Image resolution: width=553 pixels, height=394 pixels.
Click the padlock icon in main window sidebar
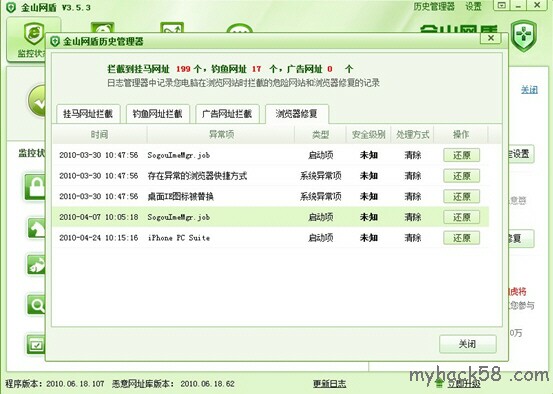point(35,187)
